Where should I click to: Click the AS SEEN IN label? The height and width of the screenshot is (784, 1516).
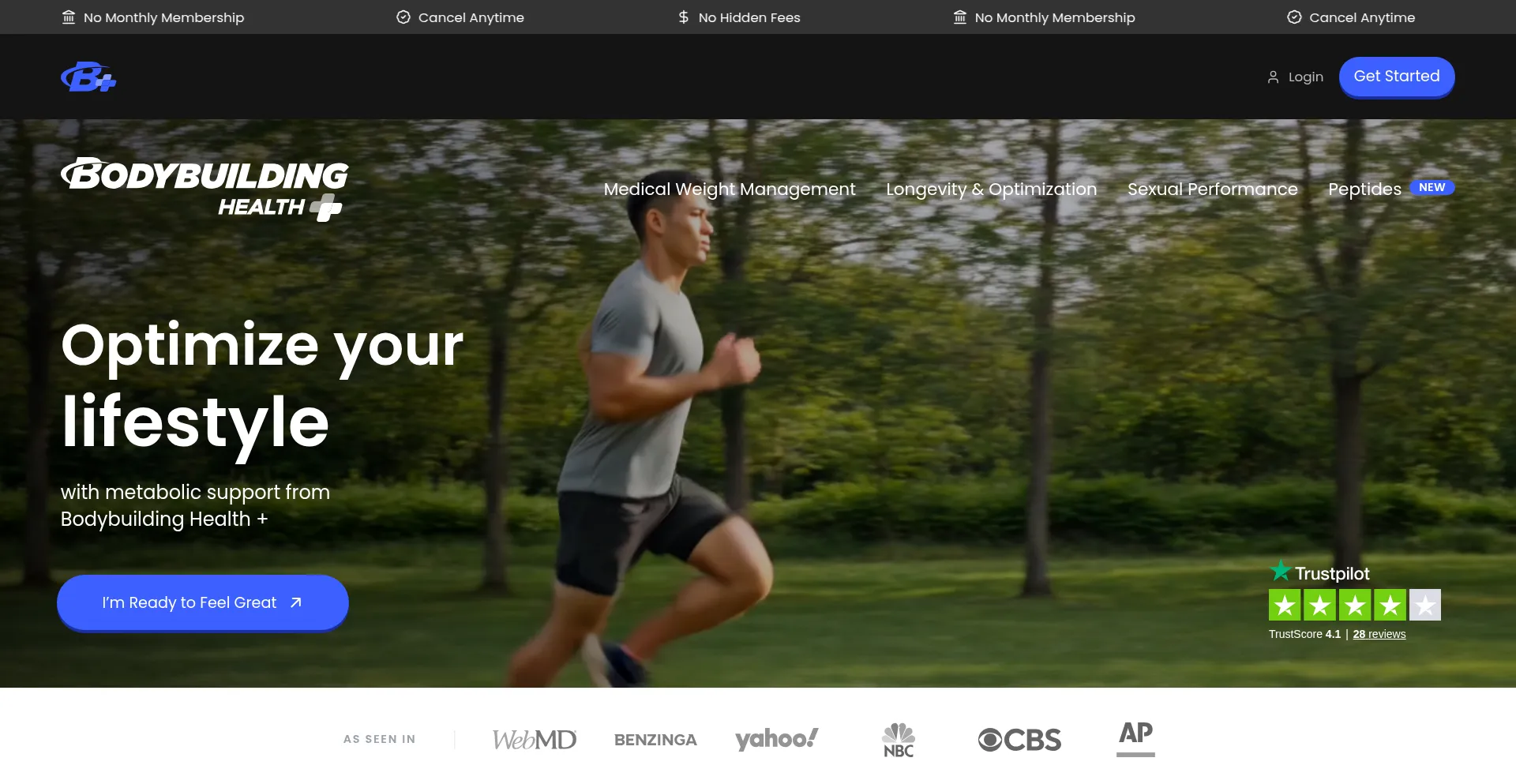(x=379, y=739)
